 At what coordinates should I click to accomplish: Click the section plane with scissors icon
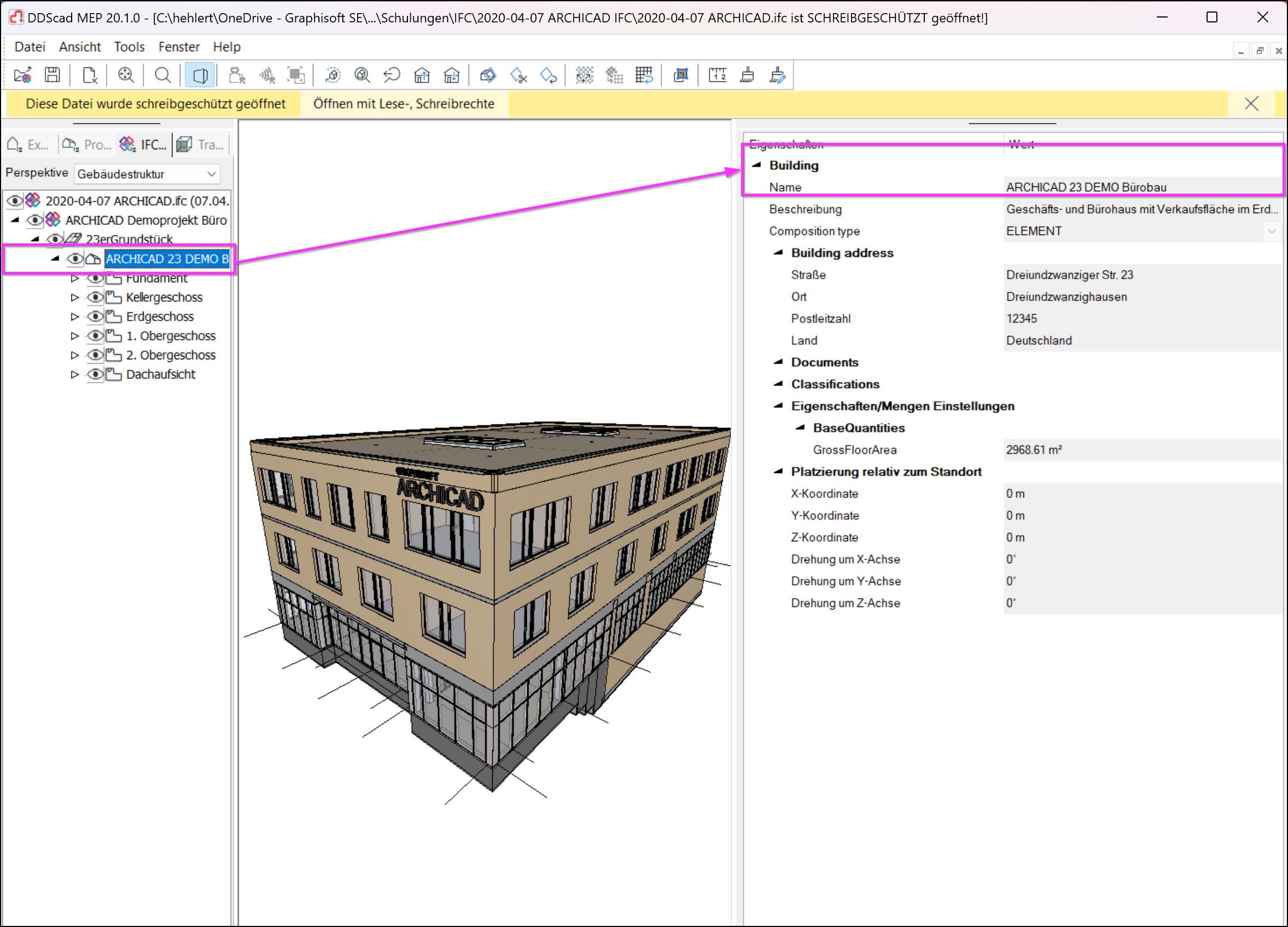click(x=518, y=75)
